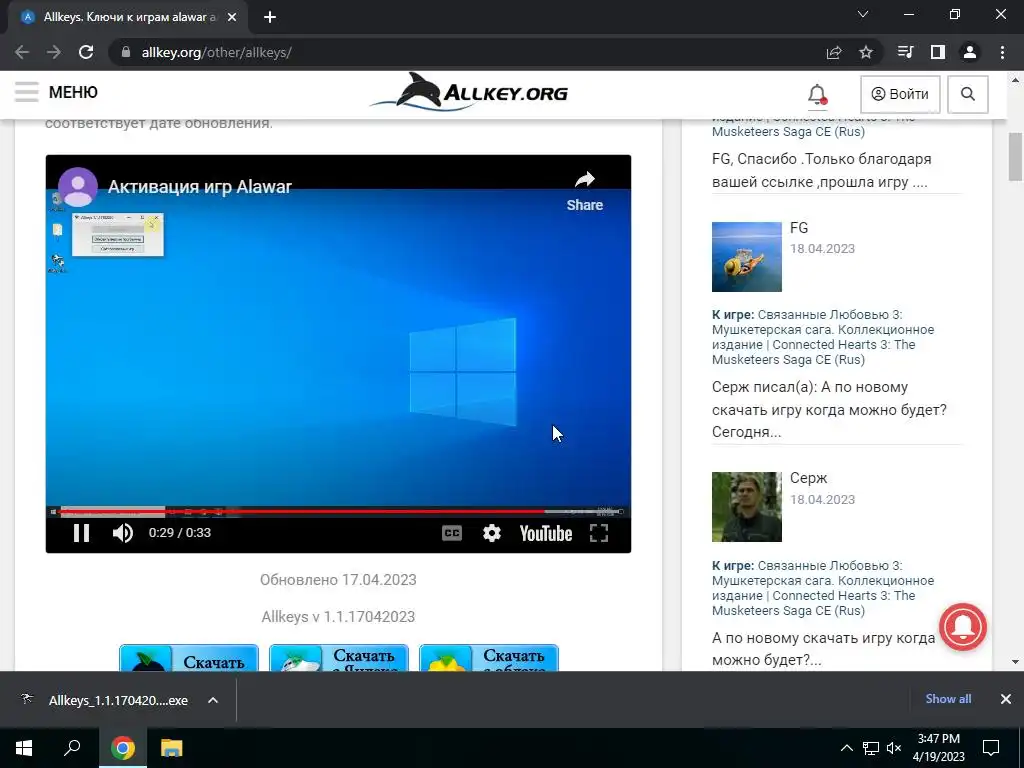The image size is (1024, 768).
Task: Share this page icon in address bar
Action: (834, 52)
